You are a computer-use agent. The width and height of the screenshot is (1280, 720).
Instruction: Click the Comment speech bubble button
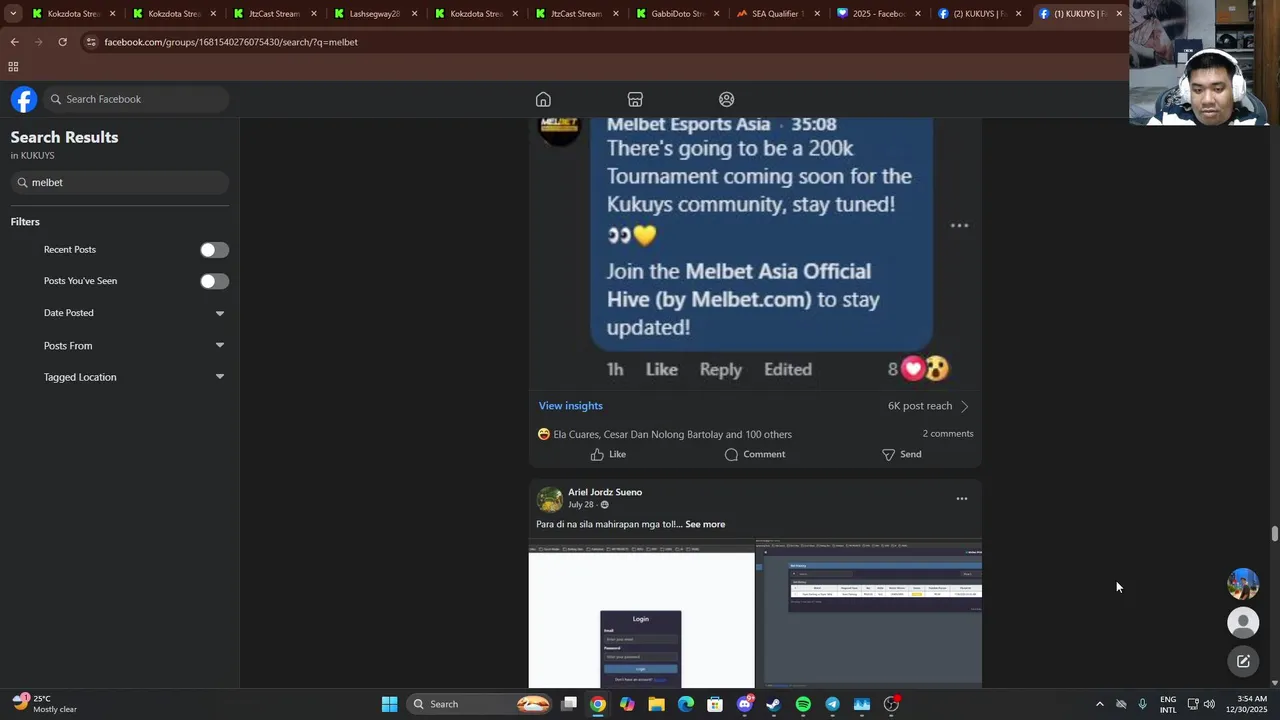coord(755,454)
